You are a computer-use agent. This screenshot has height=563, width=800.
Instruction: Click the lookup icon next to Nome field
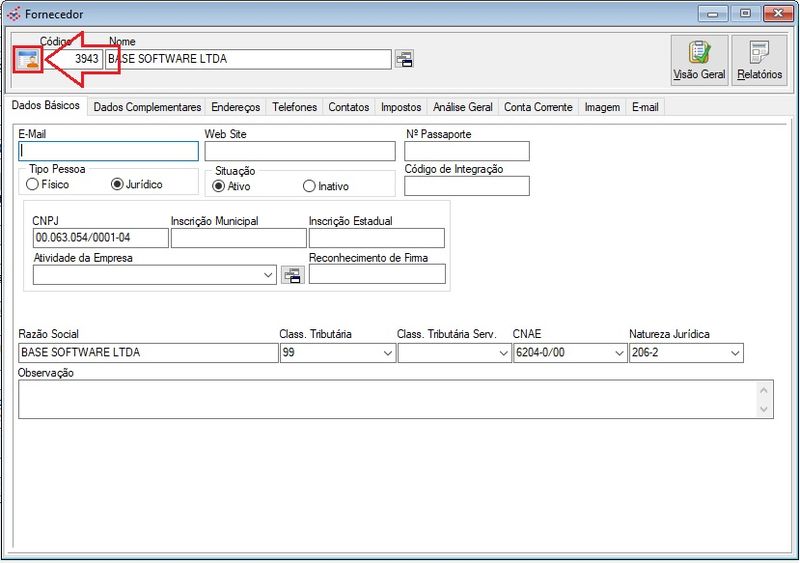(x=404, y=59)
